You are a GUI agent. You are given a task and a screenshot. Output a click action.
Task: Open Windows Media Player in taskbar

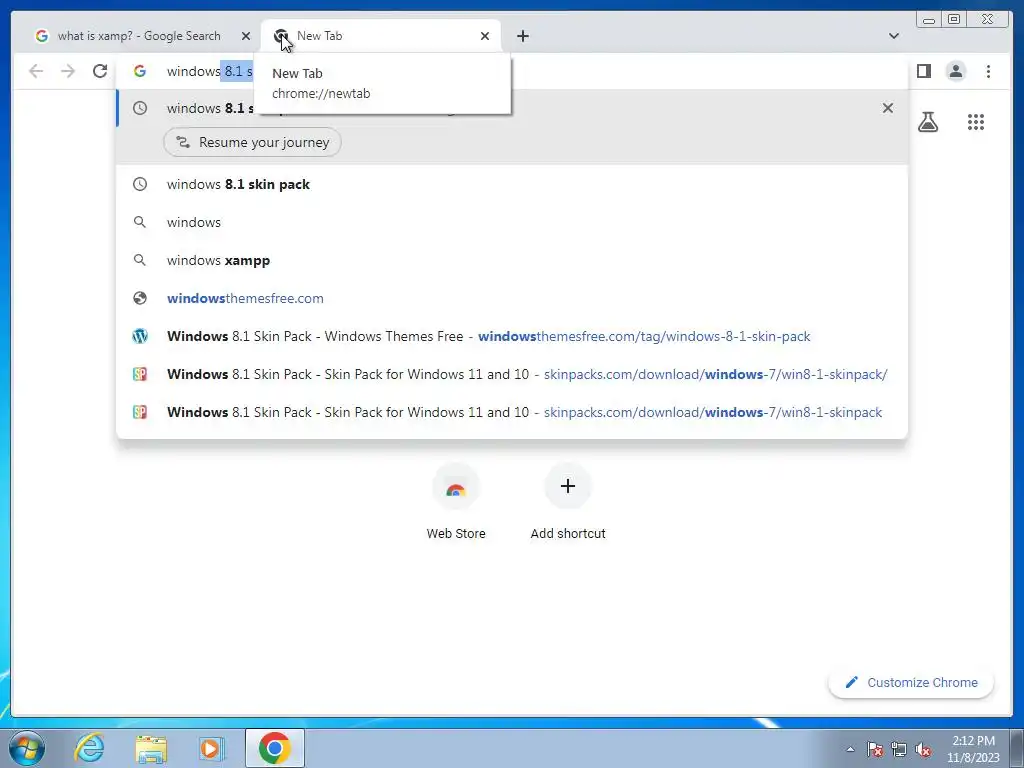pyautogui.click(x=211, y=748)
